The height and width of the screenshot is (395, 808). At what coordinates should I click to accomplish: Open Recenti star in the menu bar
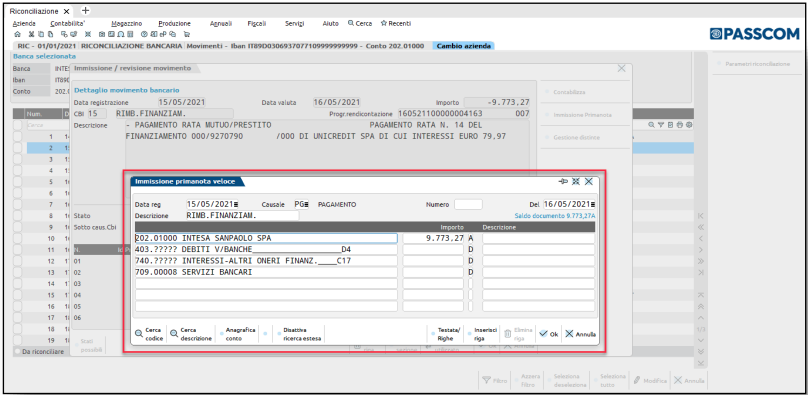coord(383,23)
